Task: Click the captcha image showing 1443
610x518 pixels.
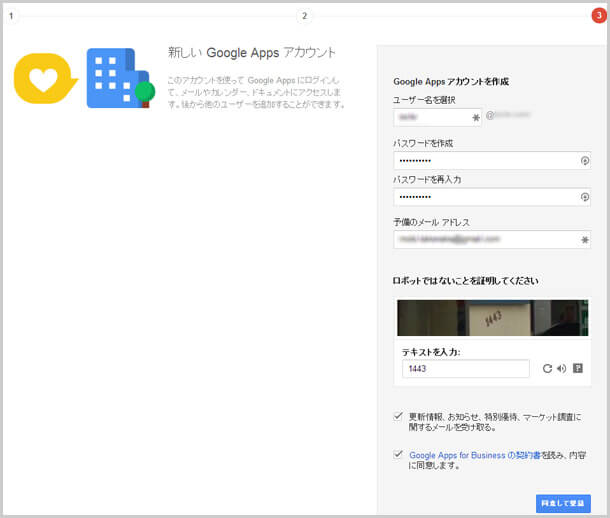Action: [x=493, y=318]
